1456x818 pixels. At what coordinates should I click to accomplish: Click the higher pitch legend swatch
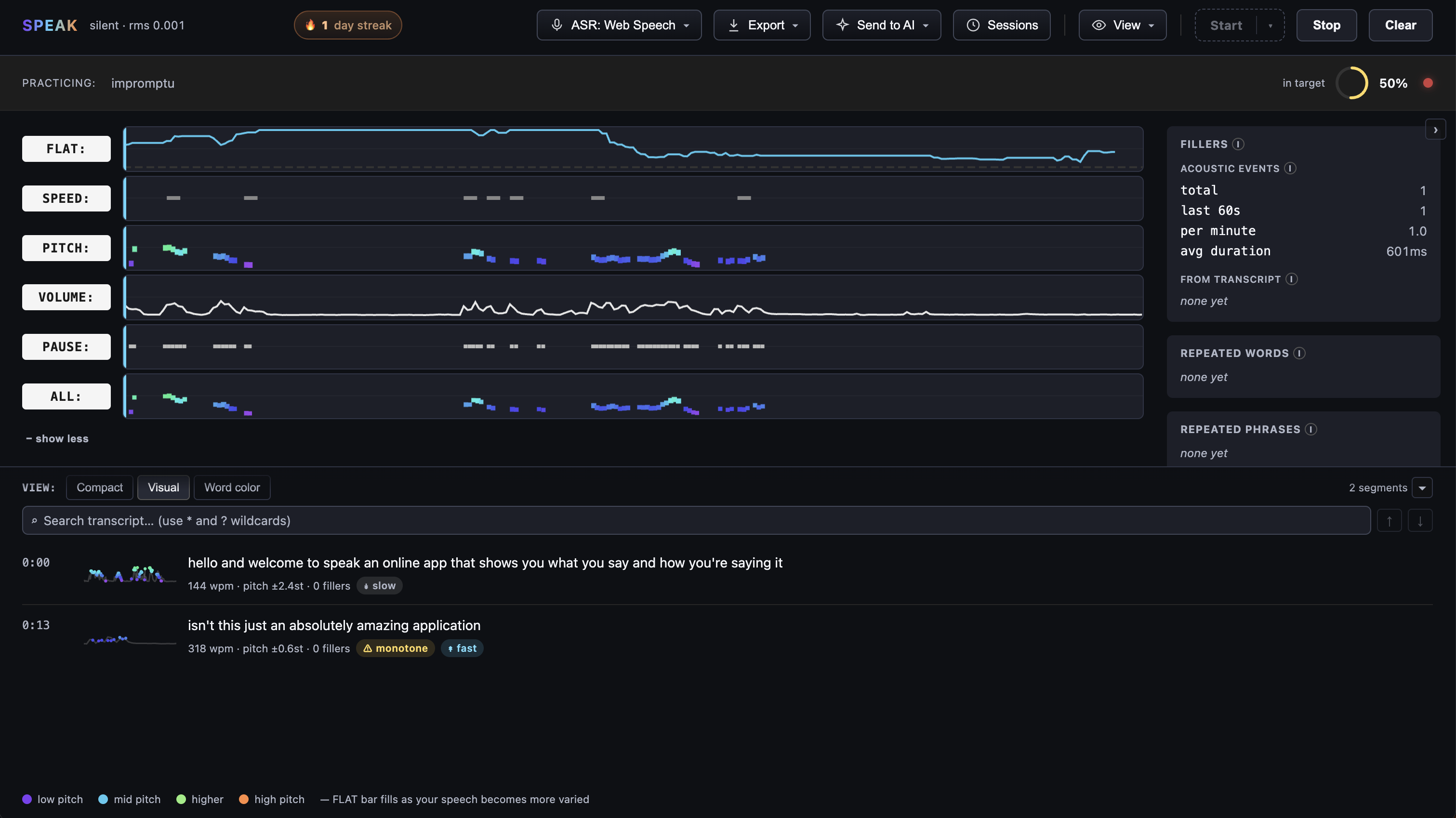click(x=181, y=799)
